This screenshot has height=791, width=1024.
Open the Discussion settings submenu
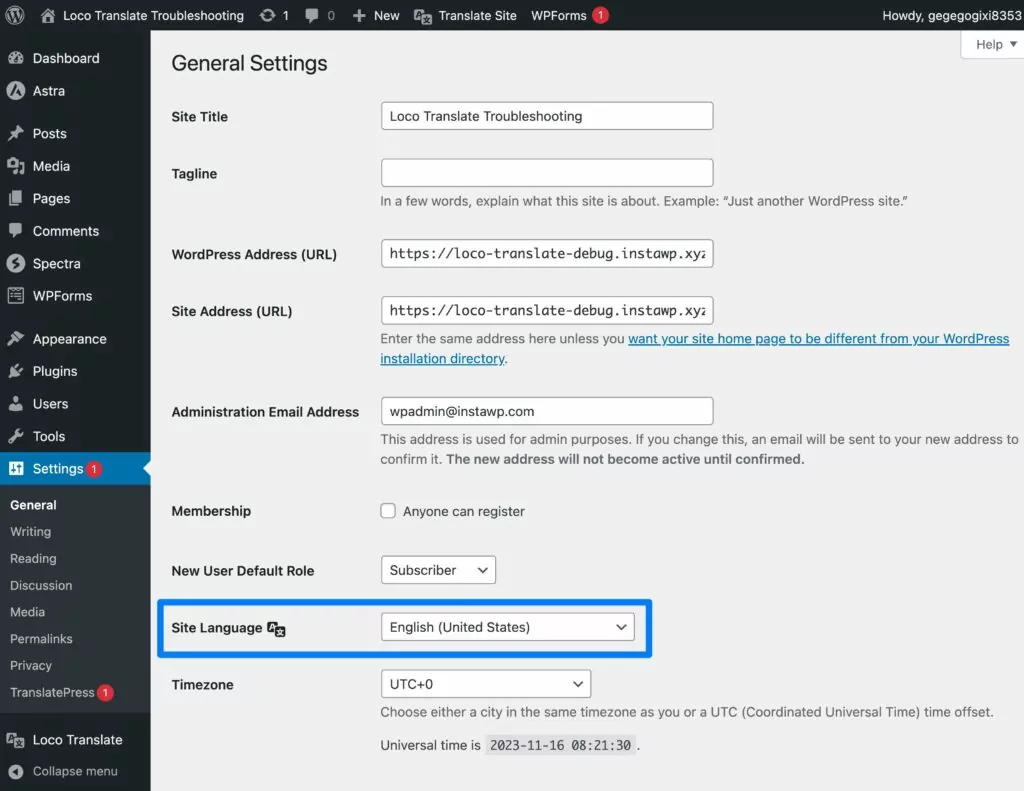(x=41, y=585)
